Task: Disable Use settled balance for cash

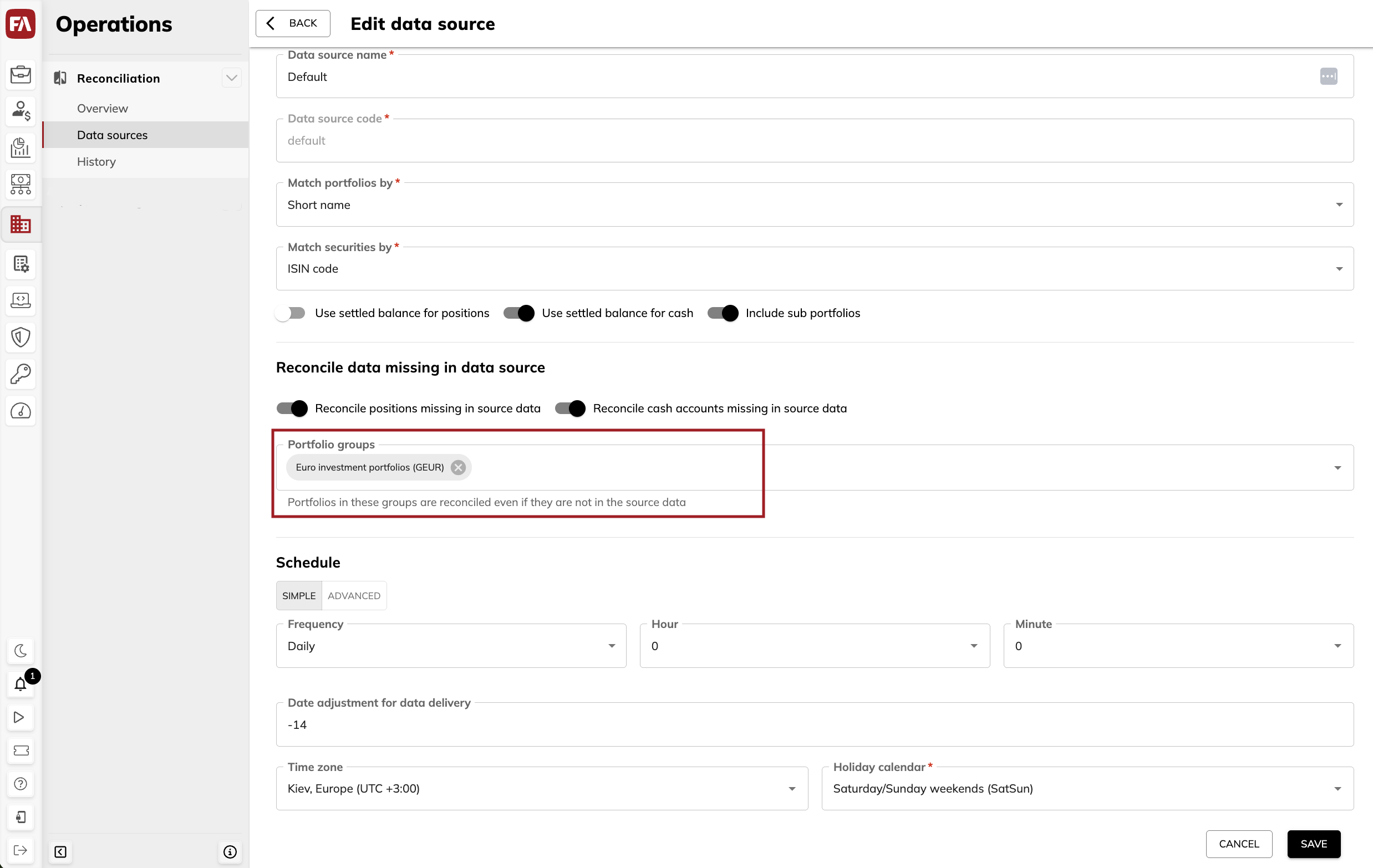Action: coord(519,313)
